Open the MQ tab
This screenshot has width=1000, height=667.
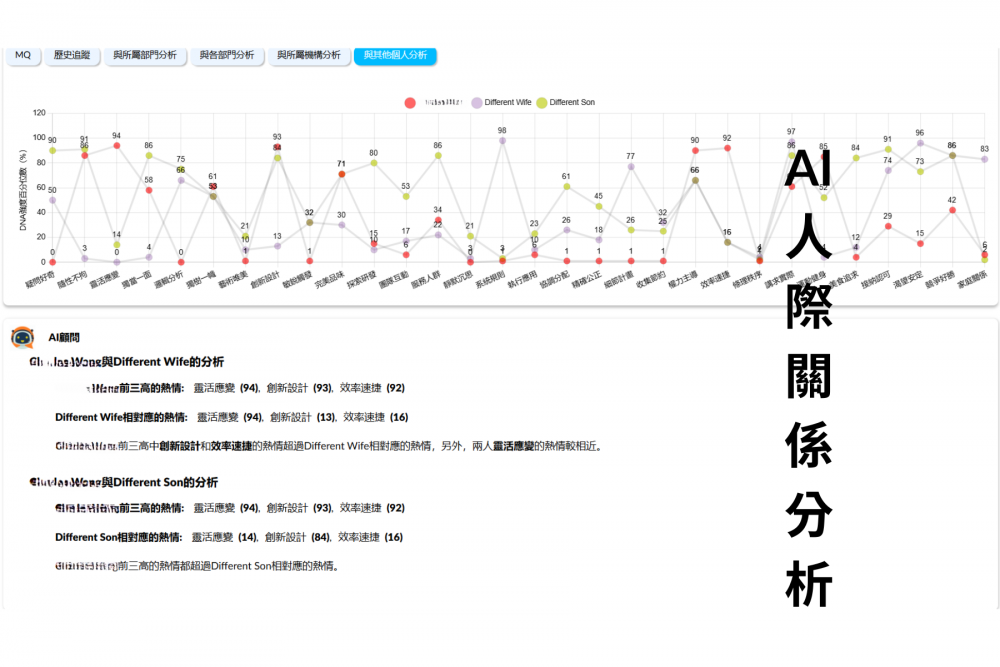pyautogui.click(x=22, y=55)
